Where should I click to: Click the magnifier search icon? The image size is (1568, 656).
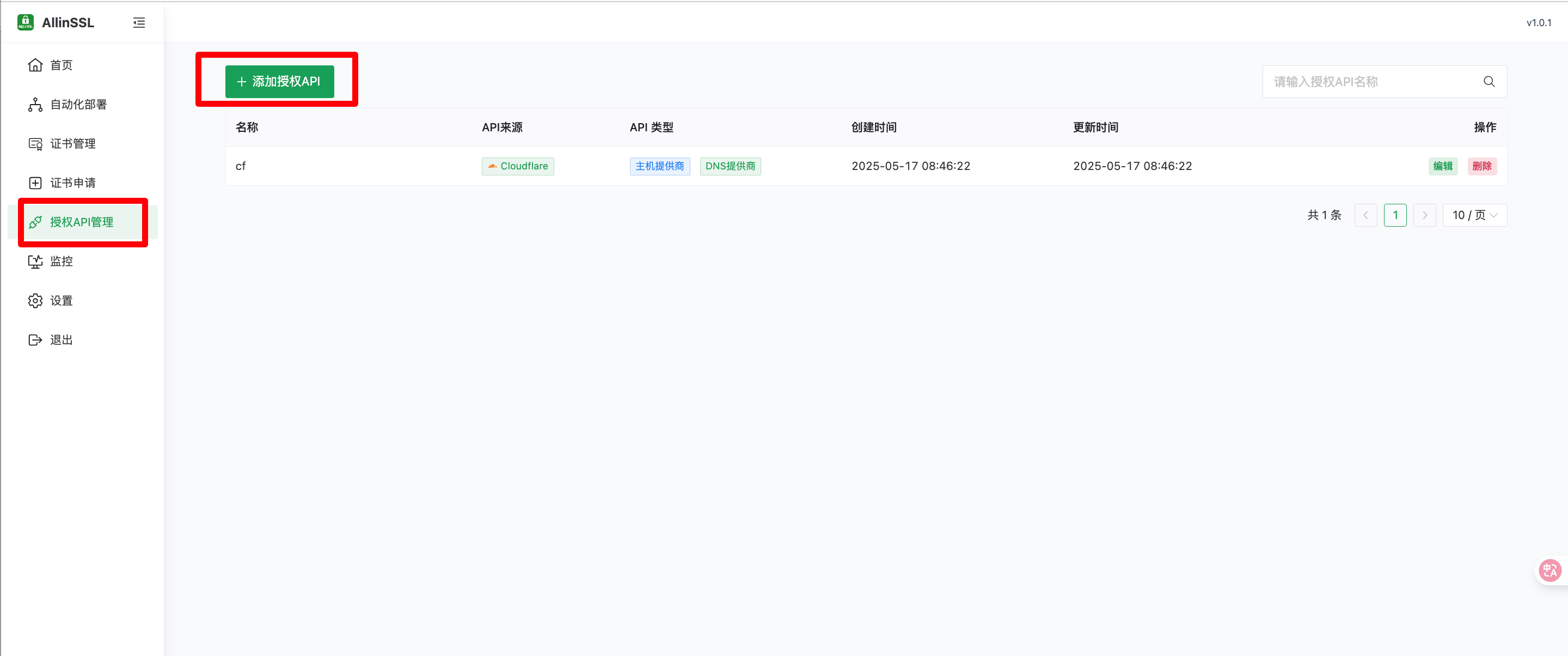[x=1489, y=82]
